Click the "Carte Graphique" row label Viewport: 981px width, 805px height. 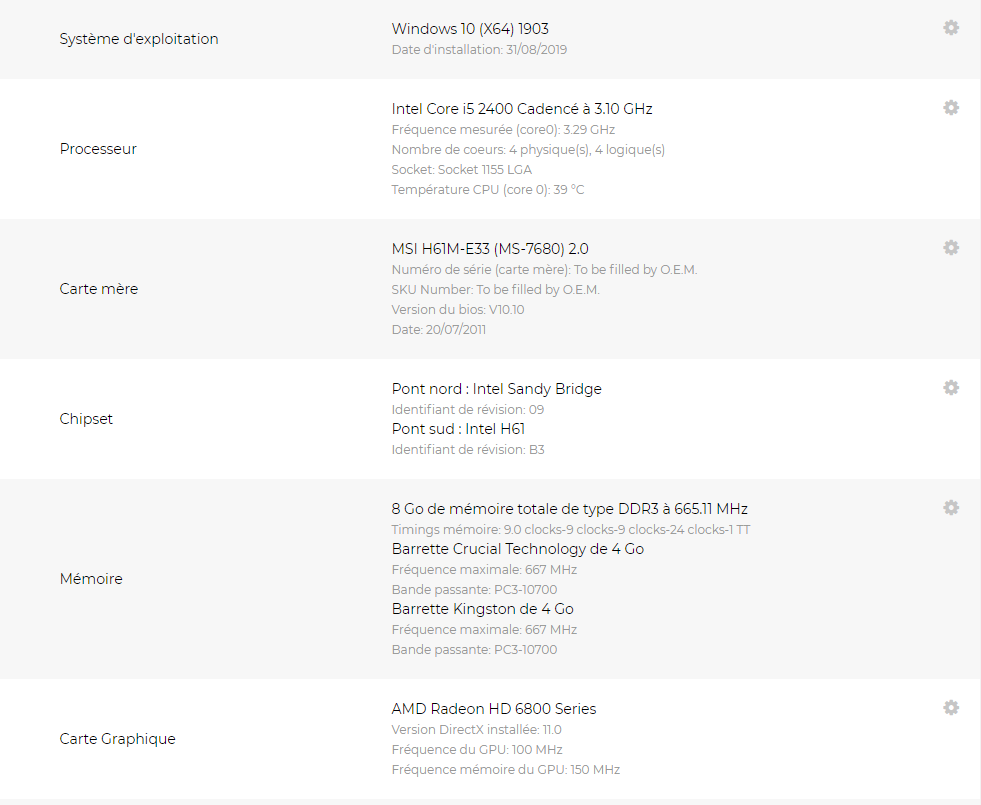(x=117, y=739)
